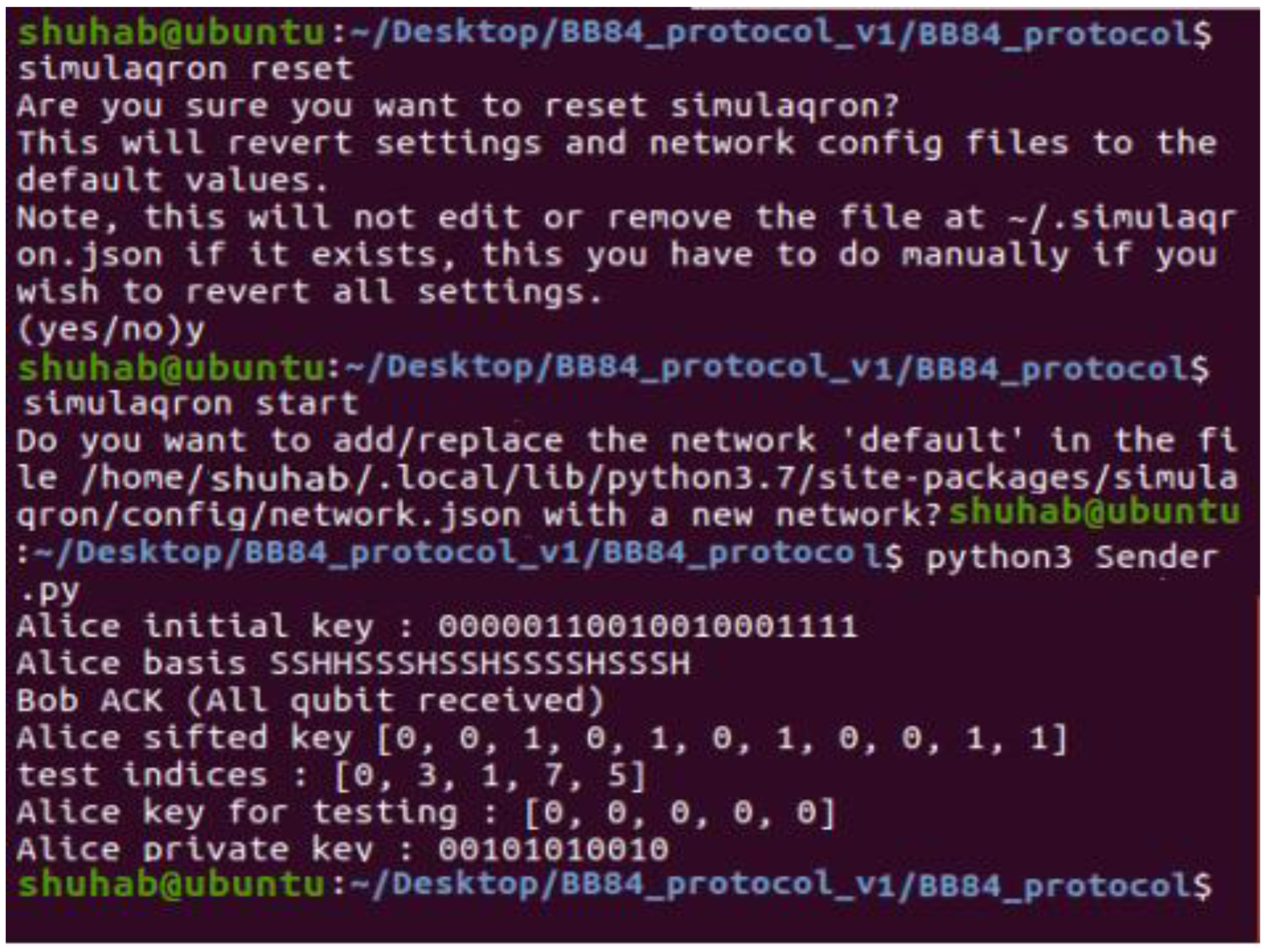Click the 'Bob ACK (All qubit received)' line
1271x952 pixels.
pos(310,701)
